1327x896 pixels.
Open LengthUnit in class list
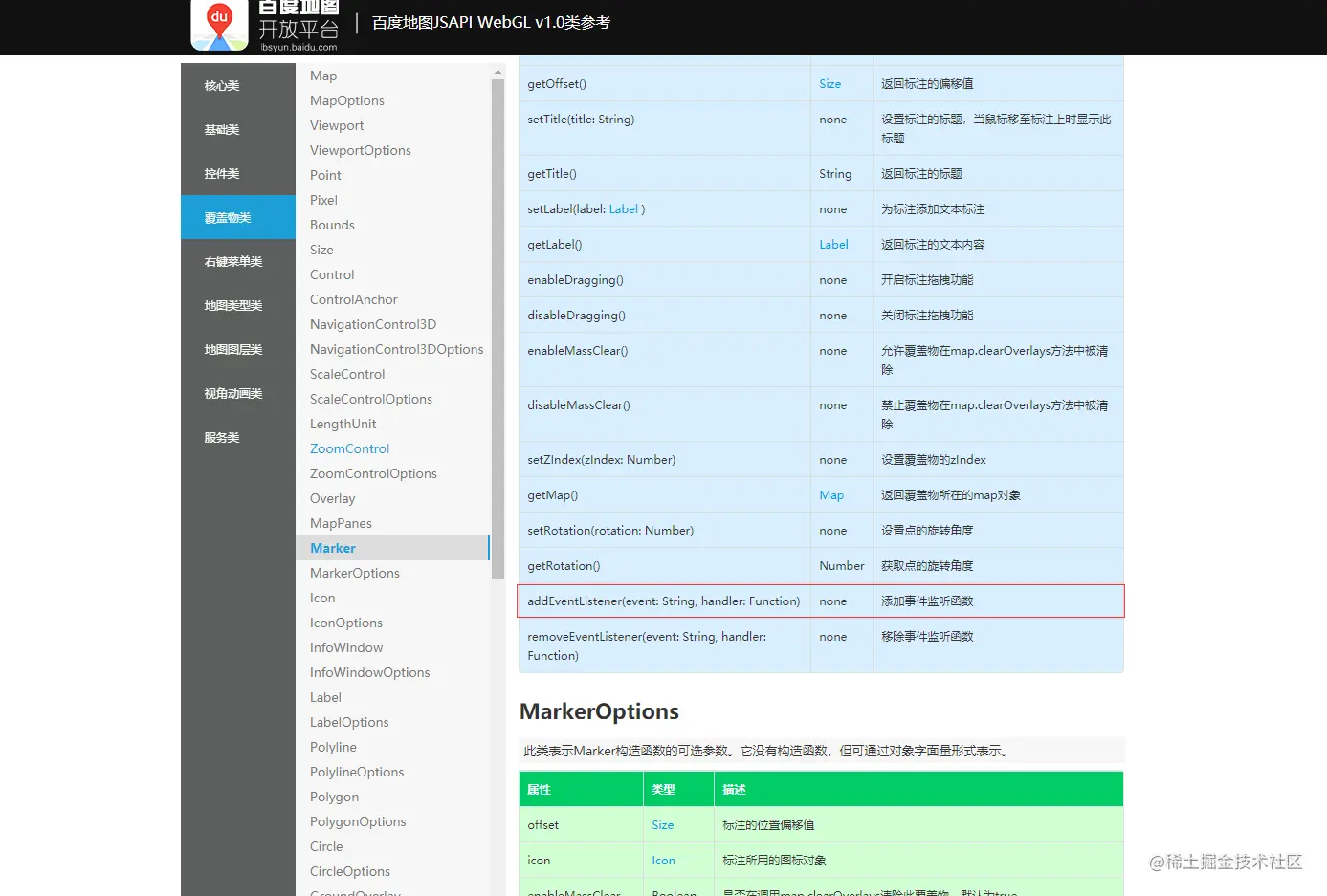(x=343, y=424)
